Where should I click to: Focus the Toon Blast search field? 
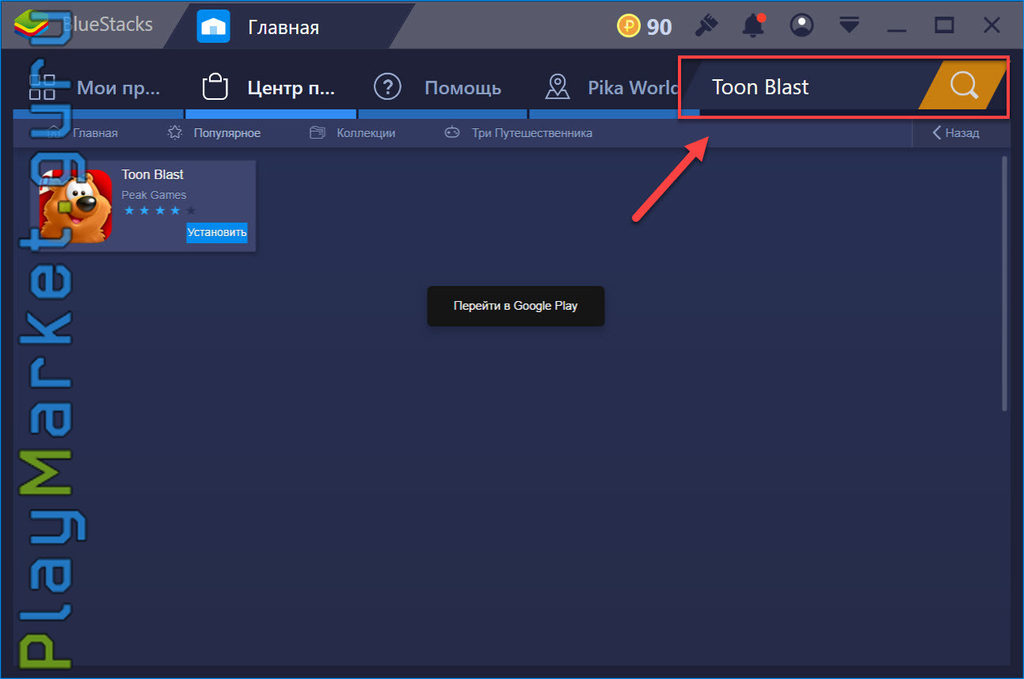(808, 87)
